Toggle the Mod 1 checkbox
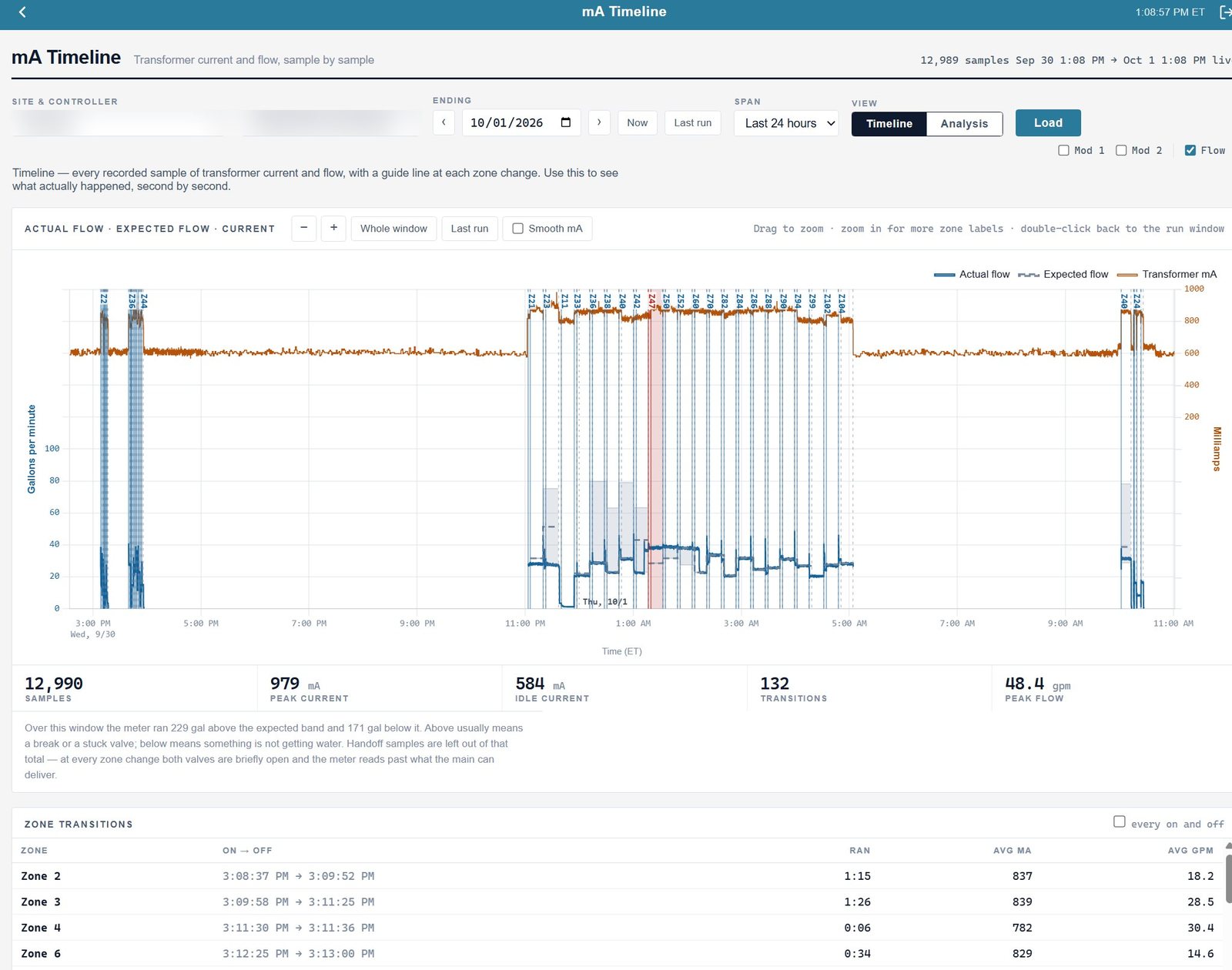The height and width of the screenshot is (970, 1232). tap(1063, 150)
